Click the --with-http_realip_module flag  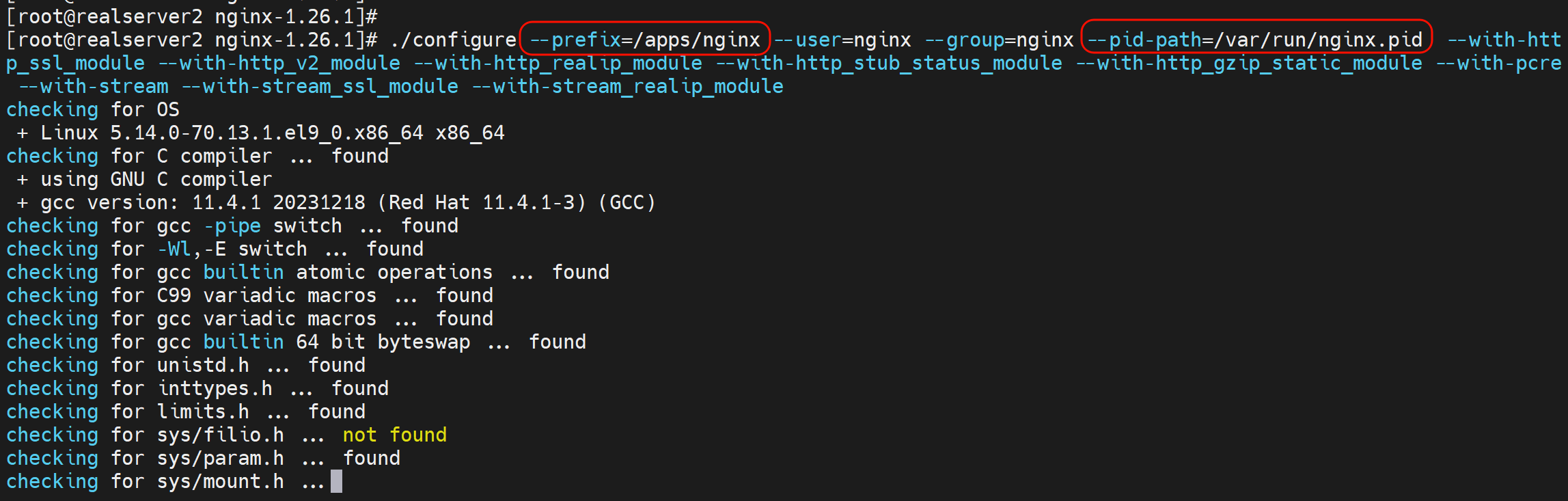tap(558, 63)
